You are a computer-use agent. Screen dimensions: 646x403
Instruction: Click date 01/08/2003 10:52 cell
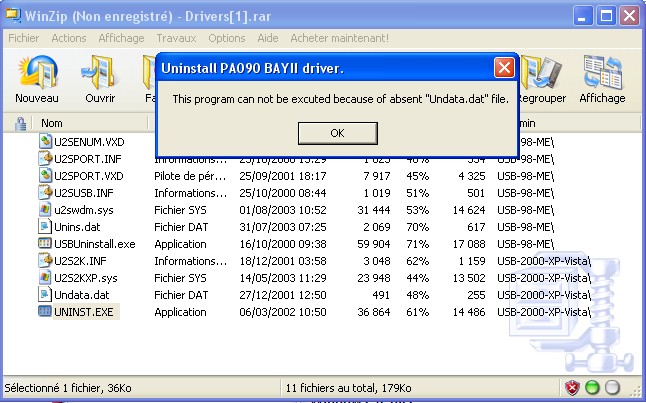pos(283,210)
